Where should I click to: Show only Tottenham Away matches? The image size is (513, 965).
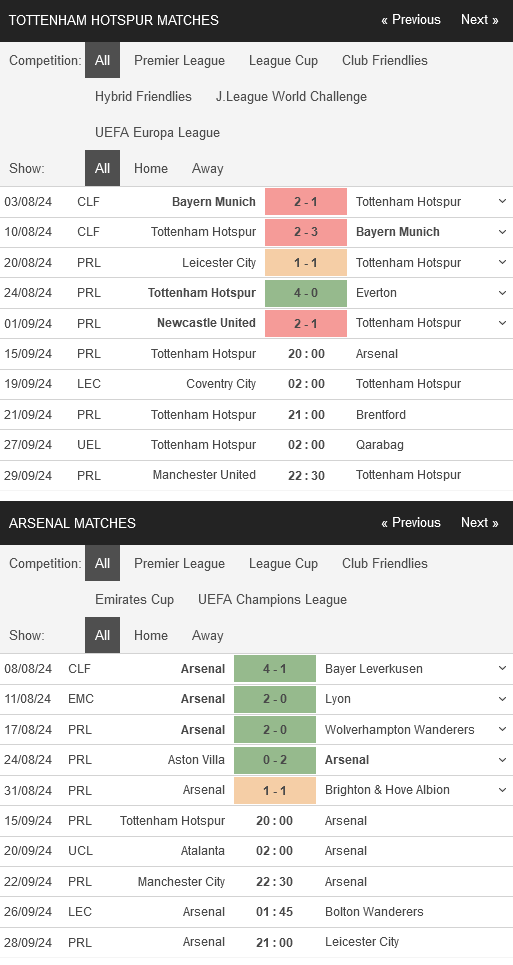click(x=207, y=168)
